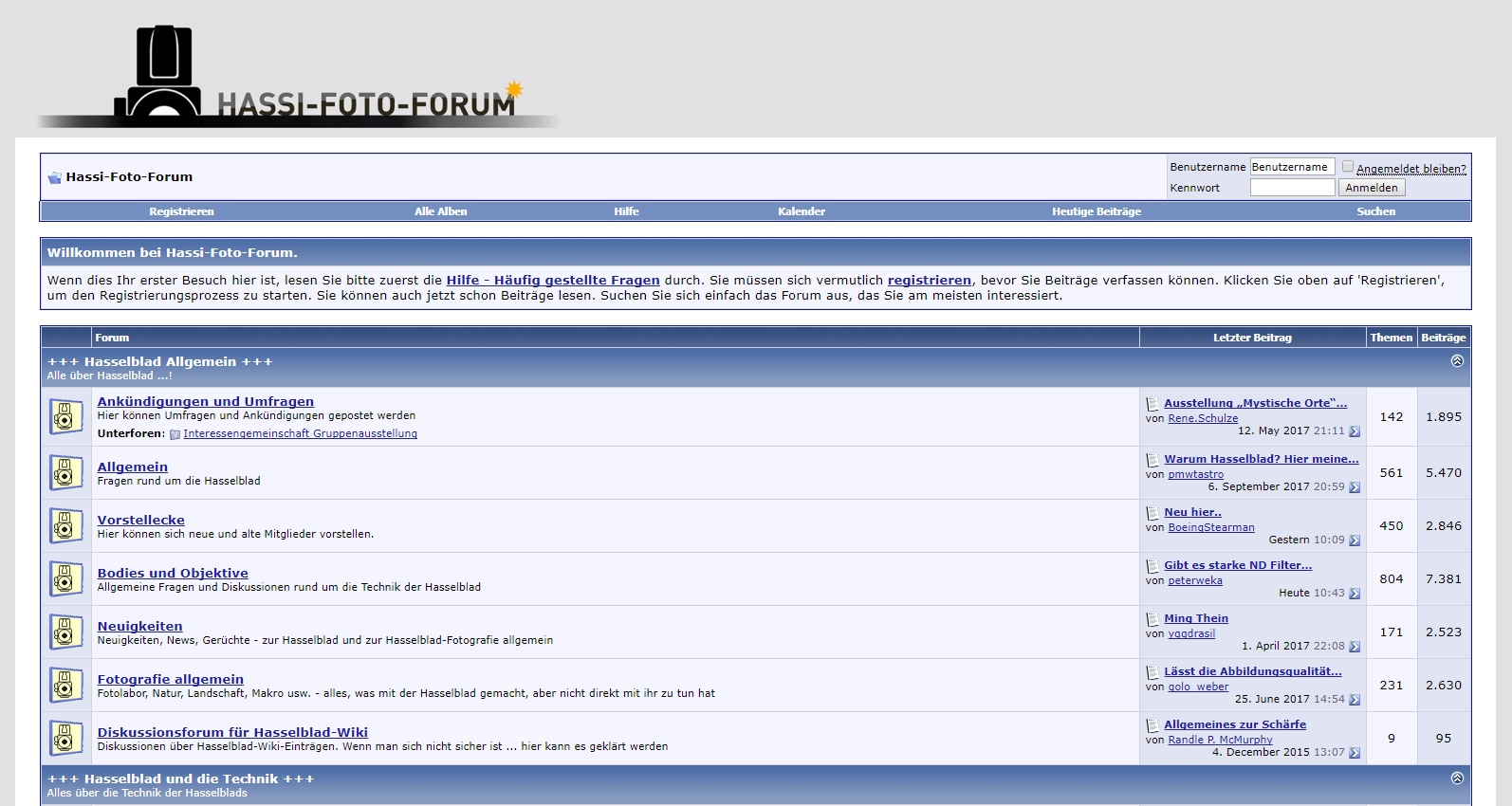Focus the Benutzername input field
1512x806 pixels.
[1292, 167]
